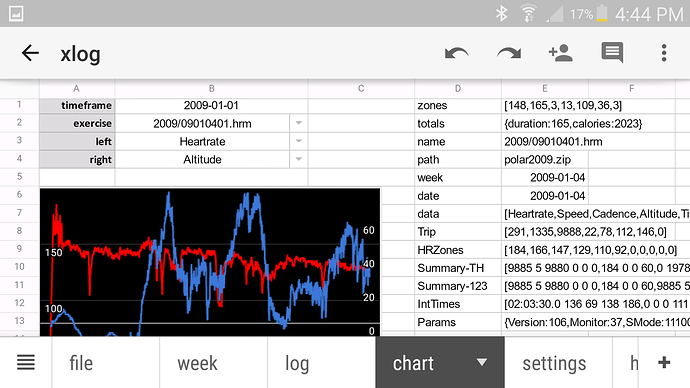Tap the back arrow next to xlog
Screen dimensions: 690x388
[30, 53]
